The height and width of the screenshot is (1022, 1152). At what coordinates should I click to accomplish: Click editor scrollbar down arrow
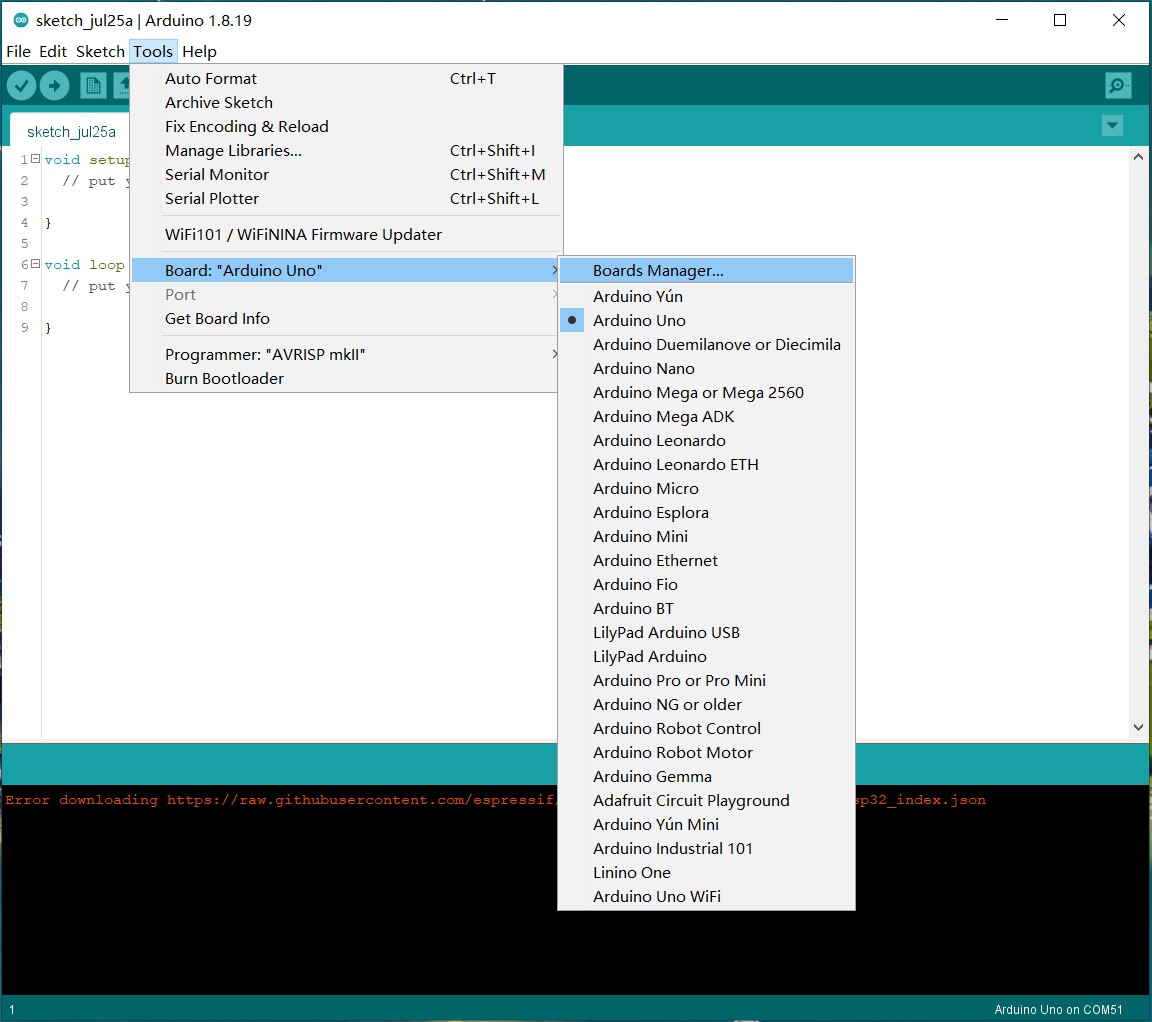(x=1138, y=727)
